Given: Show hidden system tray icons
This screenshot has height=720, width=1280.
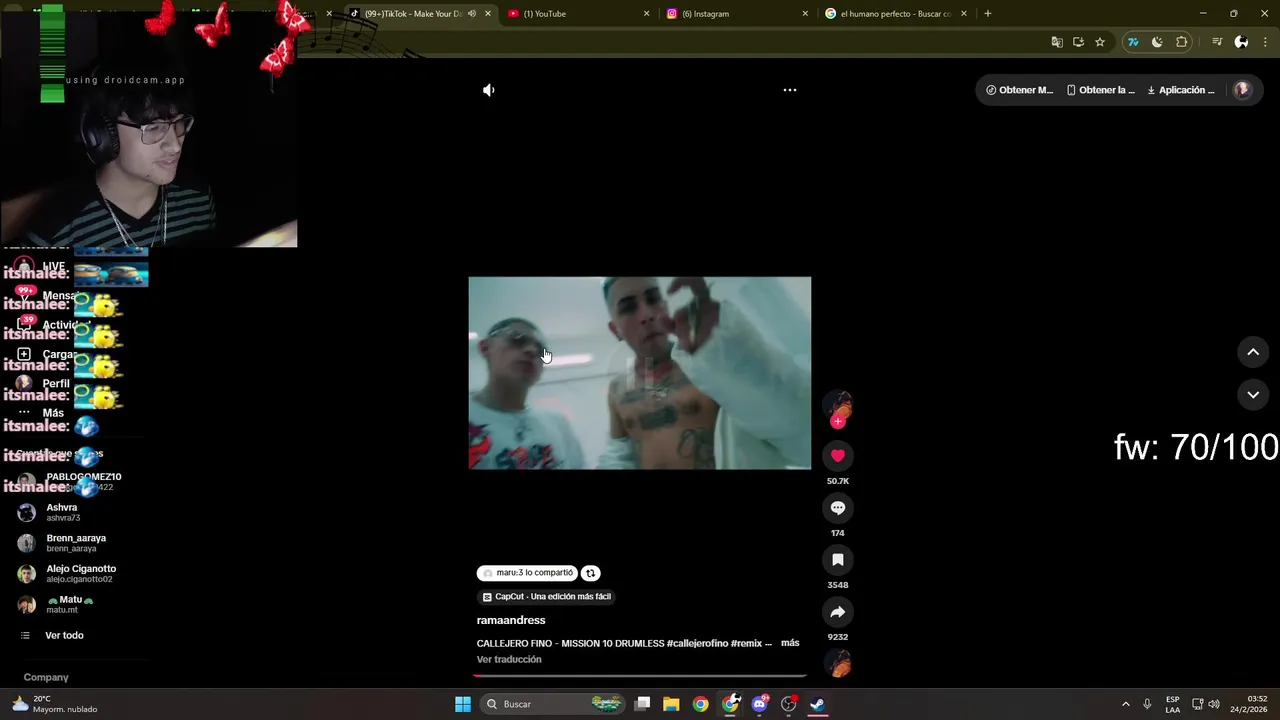Looking at the screenshot, I should (1125, 704).
